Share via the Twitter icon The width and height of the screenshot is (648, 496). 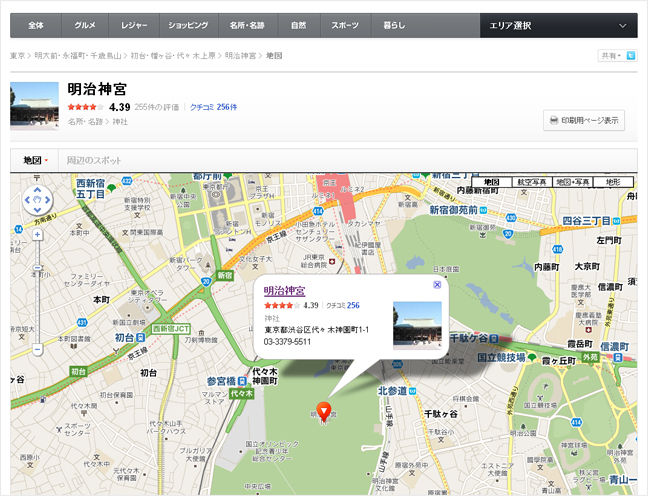tap(631, 55)
